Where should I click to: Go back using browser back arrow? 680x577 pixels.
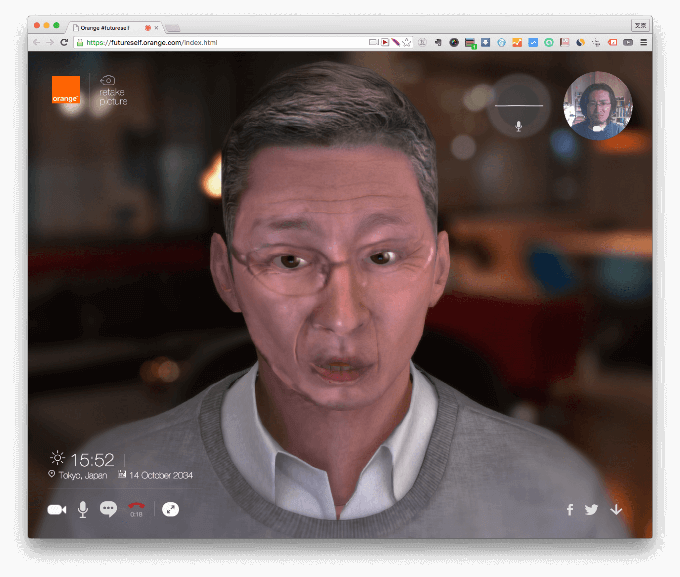click(37, 43)
